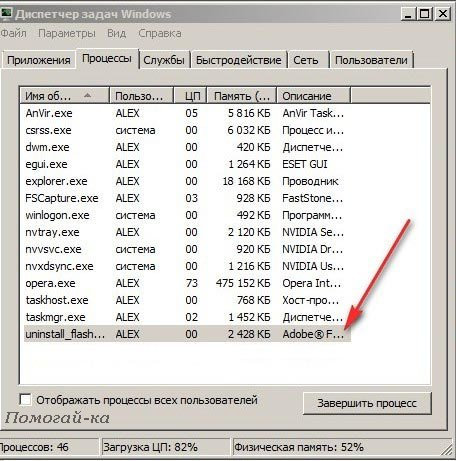Close the Task Manager window

coord(443,14)
